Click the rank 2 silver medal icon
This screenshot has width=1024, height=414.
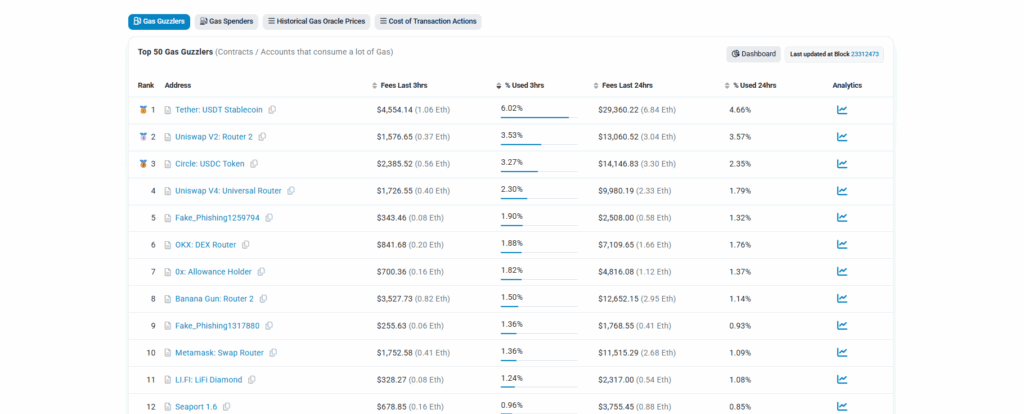click(143, 136)
